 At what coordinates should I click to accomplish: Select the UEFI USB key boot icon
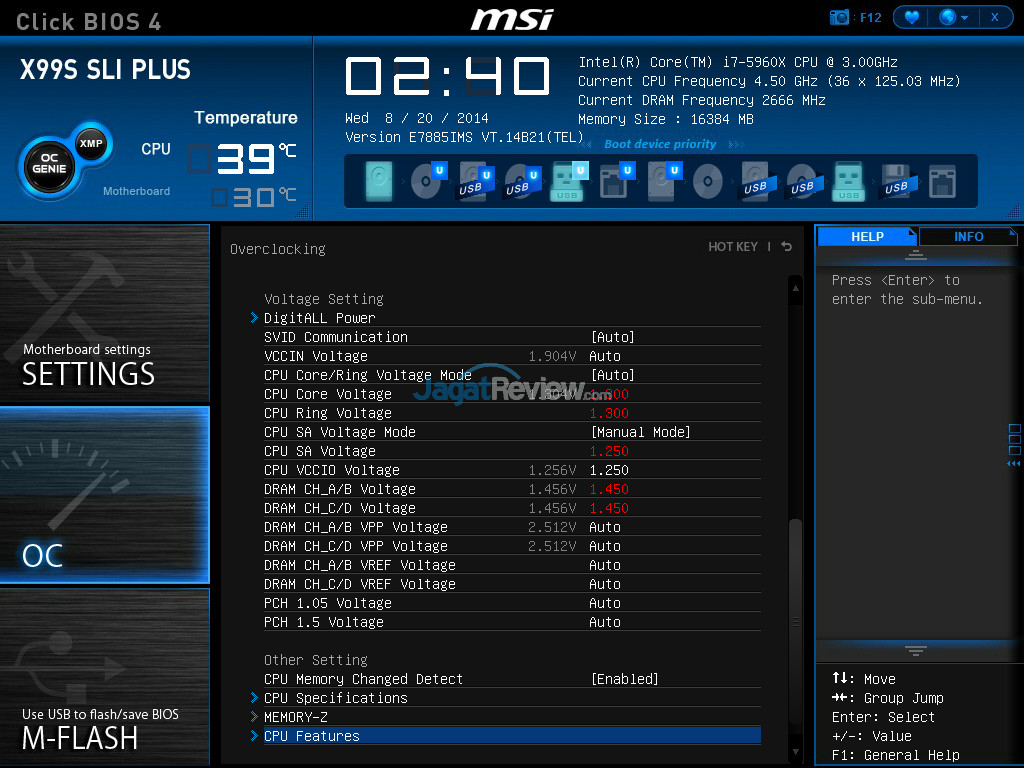(569, 181)
